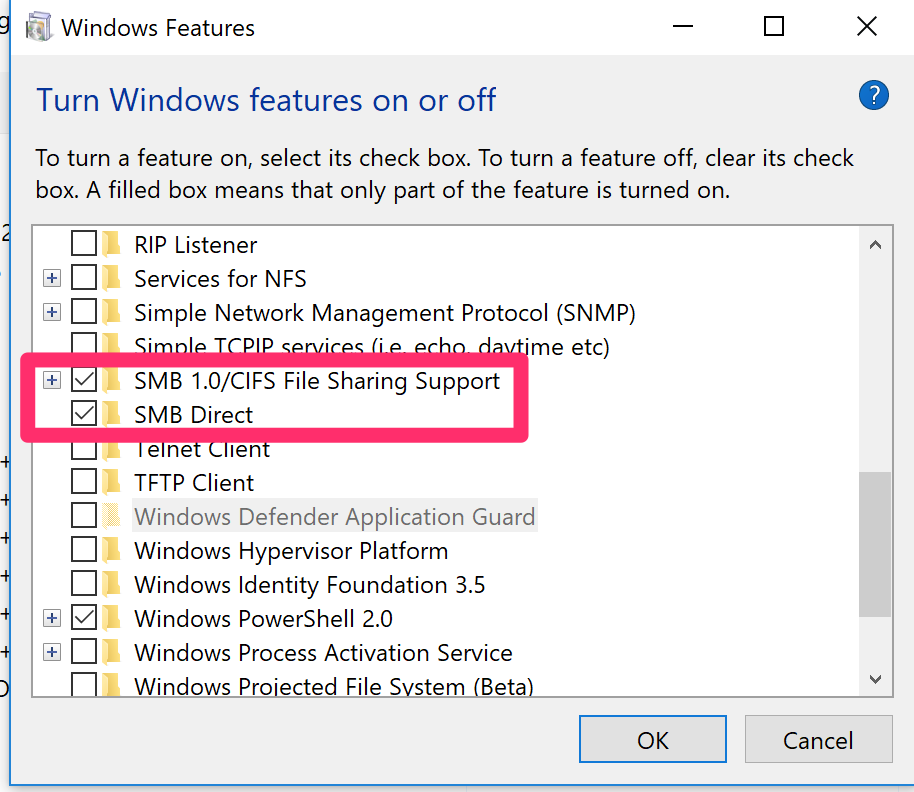Enable the TFTP Client checkbox

(84, 483)
